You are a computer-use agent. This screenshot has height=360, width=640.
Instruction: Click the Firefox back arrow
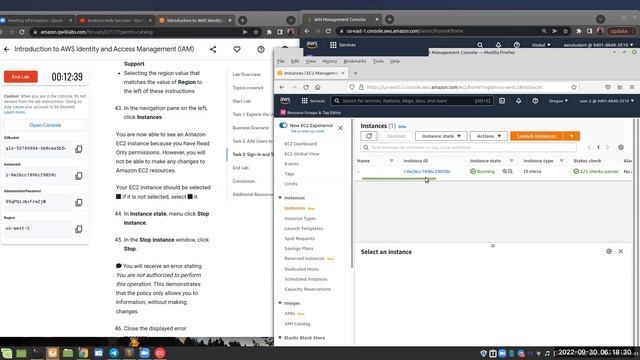[282, 87]
